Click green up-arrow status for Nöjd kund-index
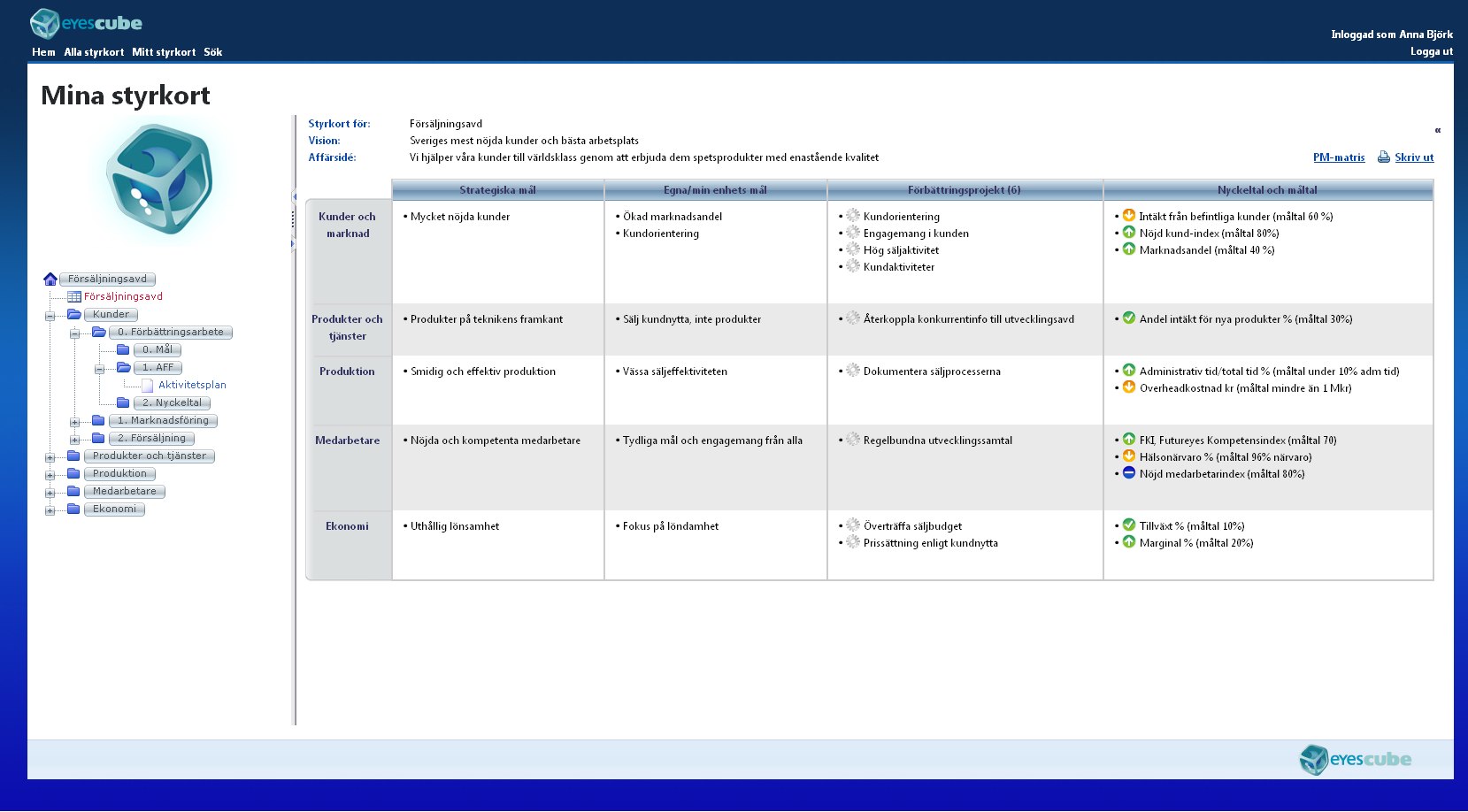Viewport: 1468px width, 812px height. coord(1129,232)
